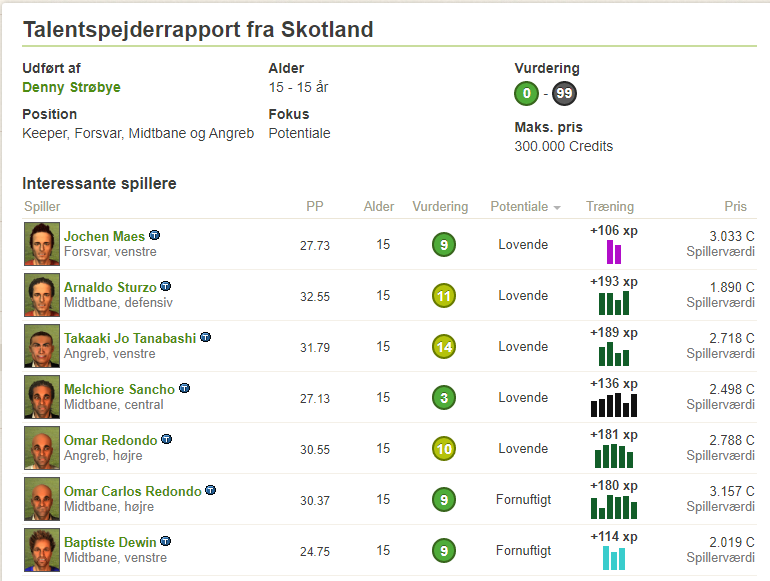Click the black training bars for Melchiore Sancho

coord(614,405)
